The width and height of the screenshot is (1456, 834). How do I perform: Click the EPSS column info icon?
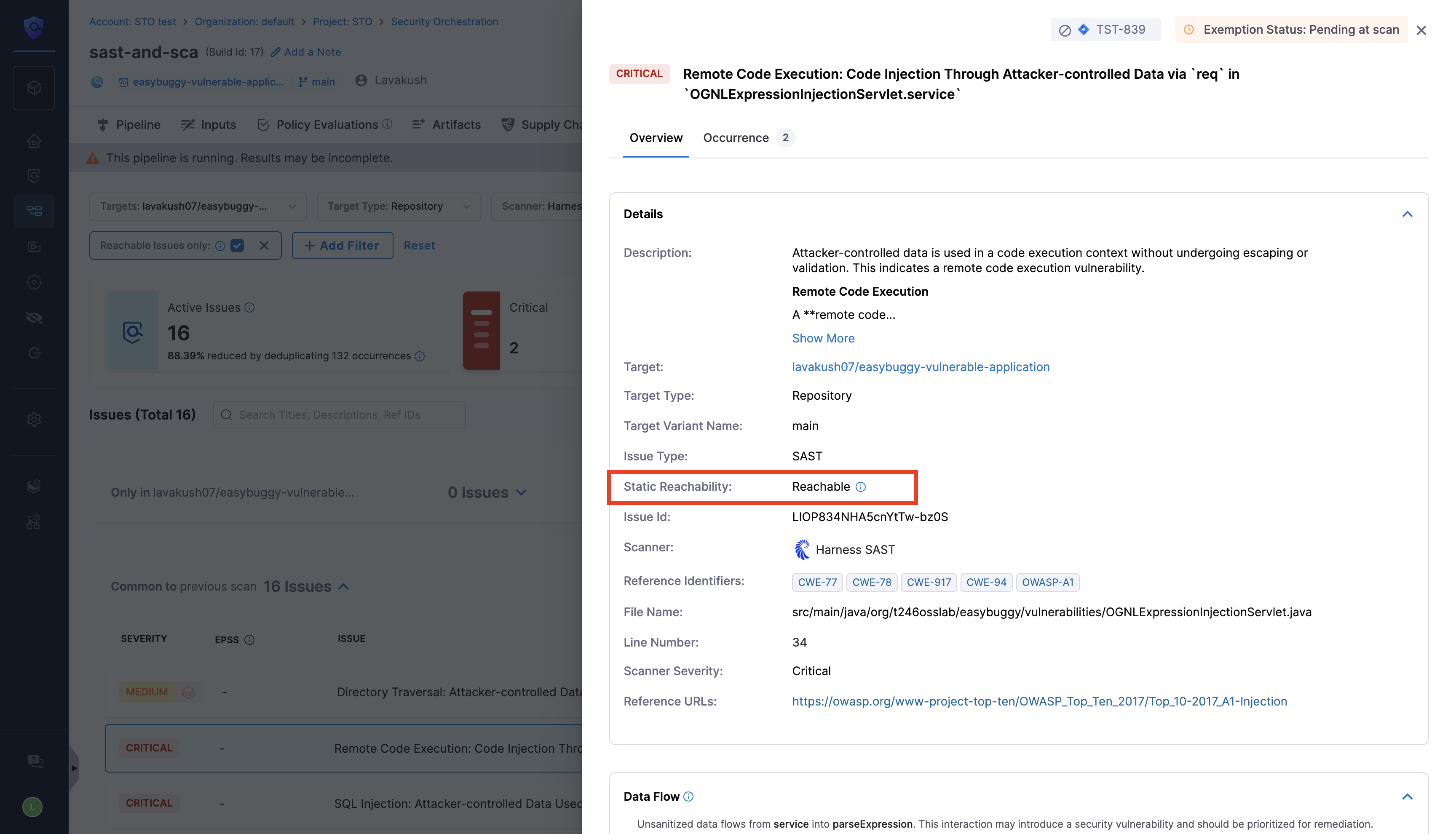(x=249, y=640)
